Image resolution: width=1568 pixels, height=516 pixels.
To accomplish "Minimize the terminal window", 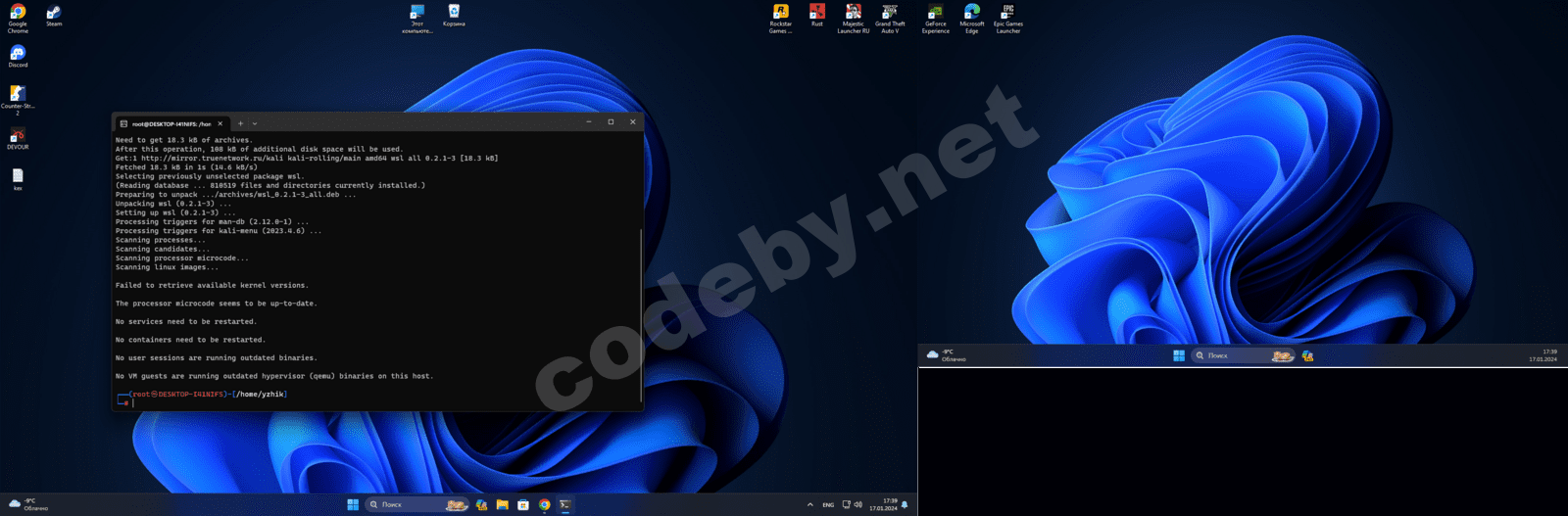I will coord(589,122).
